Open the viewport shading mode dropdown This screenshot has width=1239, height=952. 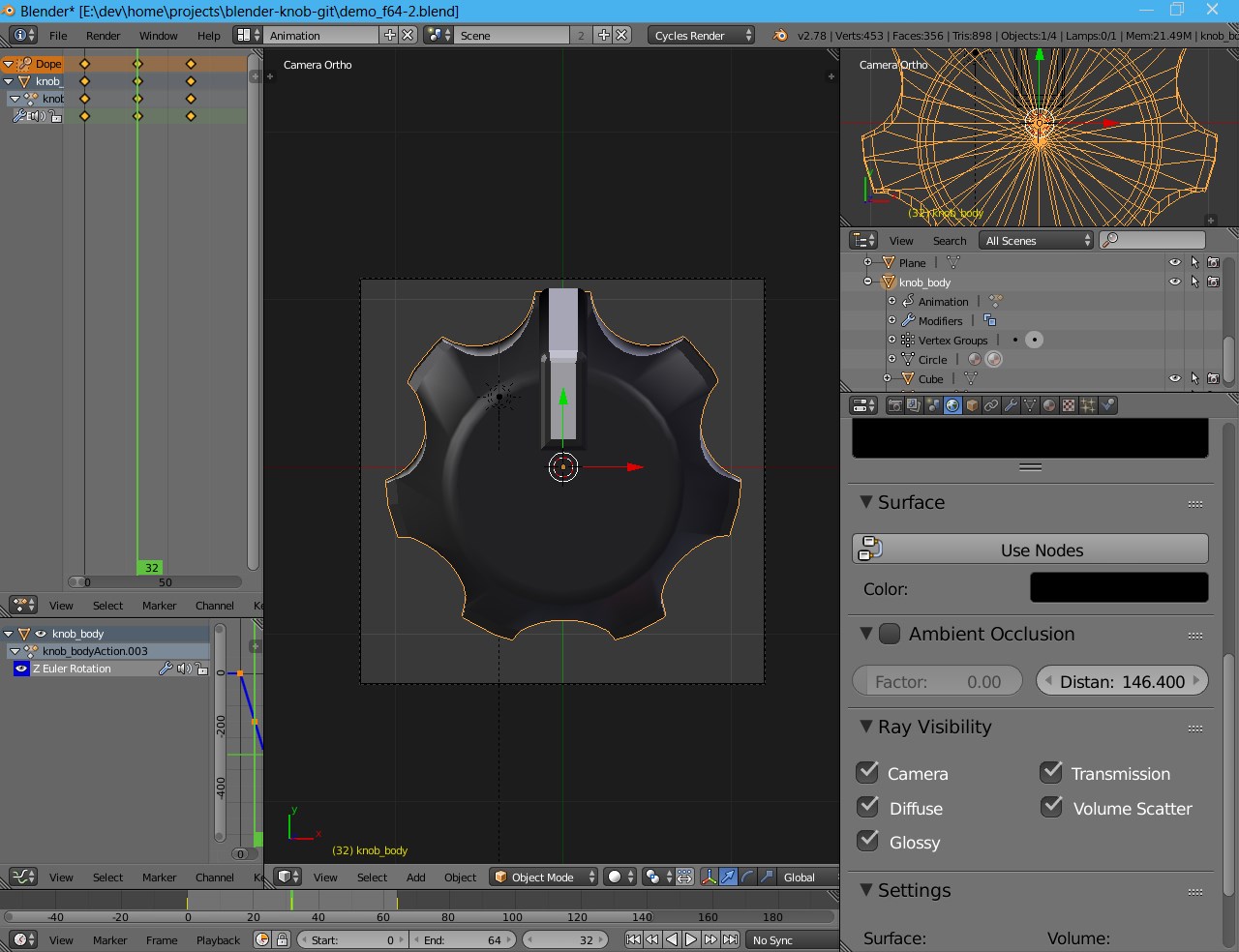(x=620, y=877)
